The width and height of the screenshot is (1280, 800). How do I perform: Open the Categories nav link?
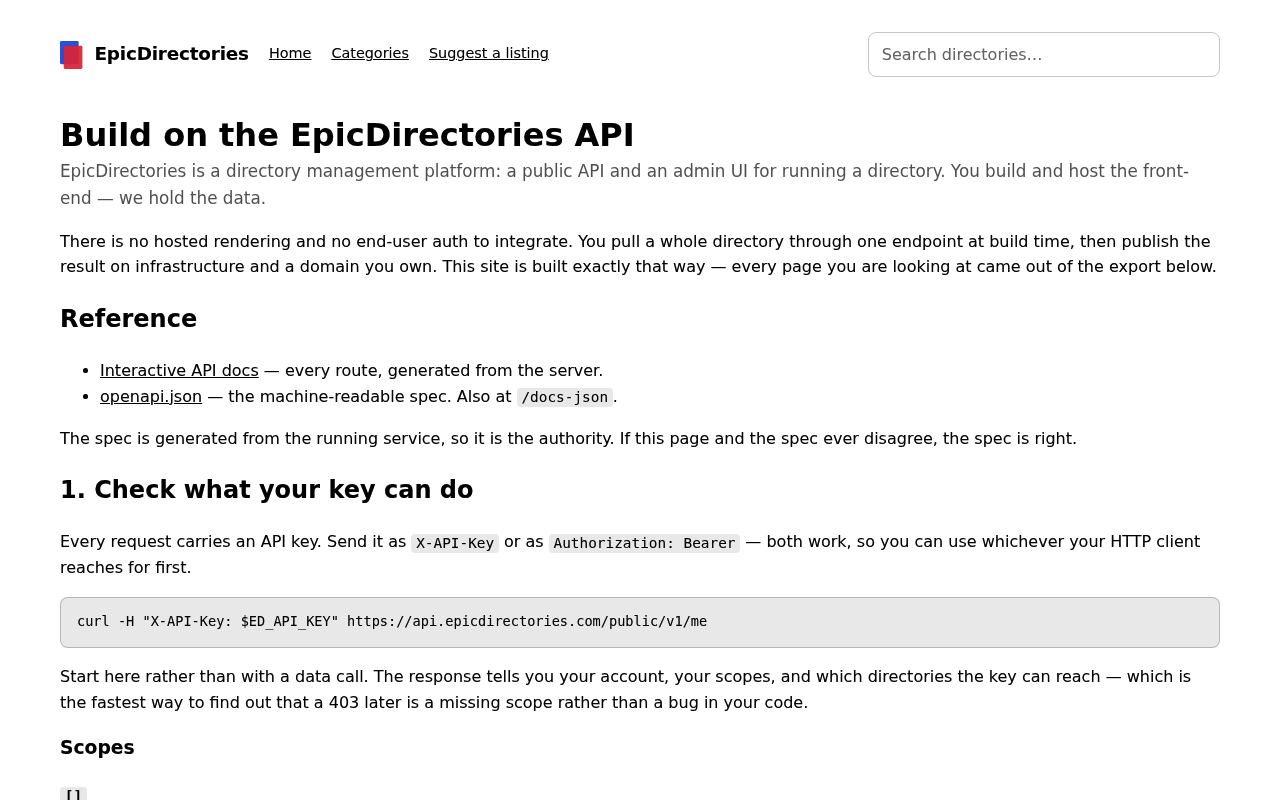point(370,53)
